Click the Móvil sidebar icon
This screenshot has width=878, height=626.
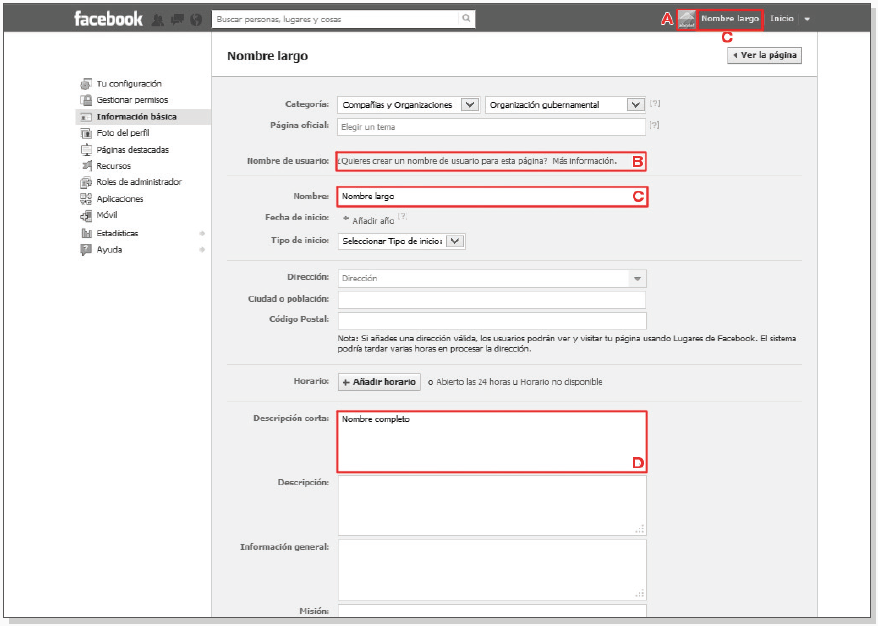86,215
